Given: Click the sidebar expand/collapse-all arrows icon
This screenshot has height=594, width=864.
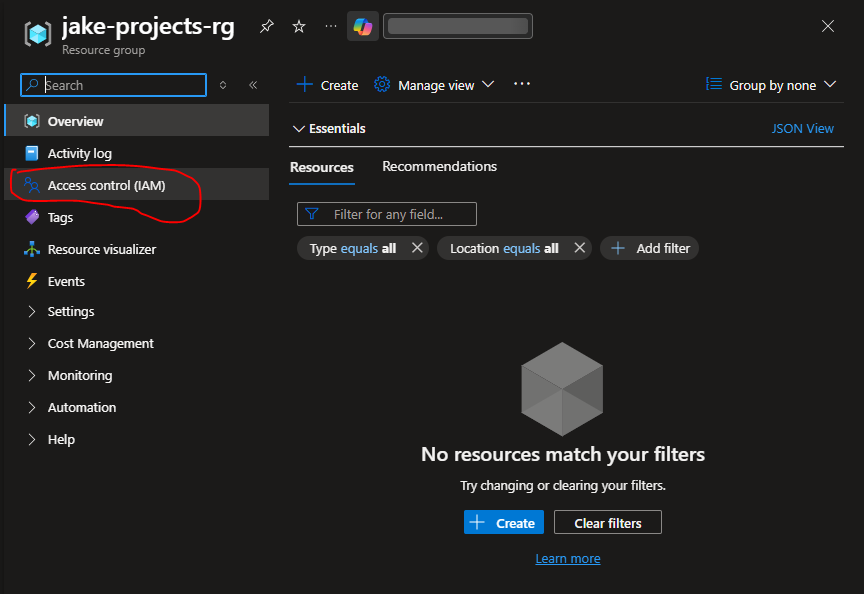Looking at the screenshot, I should tap(223, 85).
